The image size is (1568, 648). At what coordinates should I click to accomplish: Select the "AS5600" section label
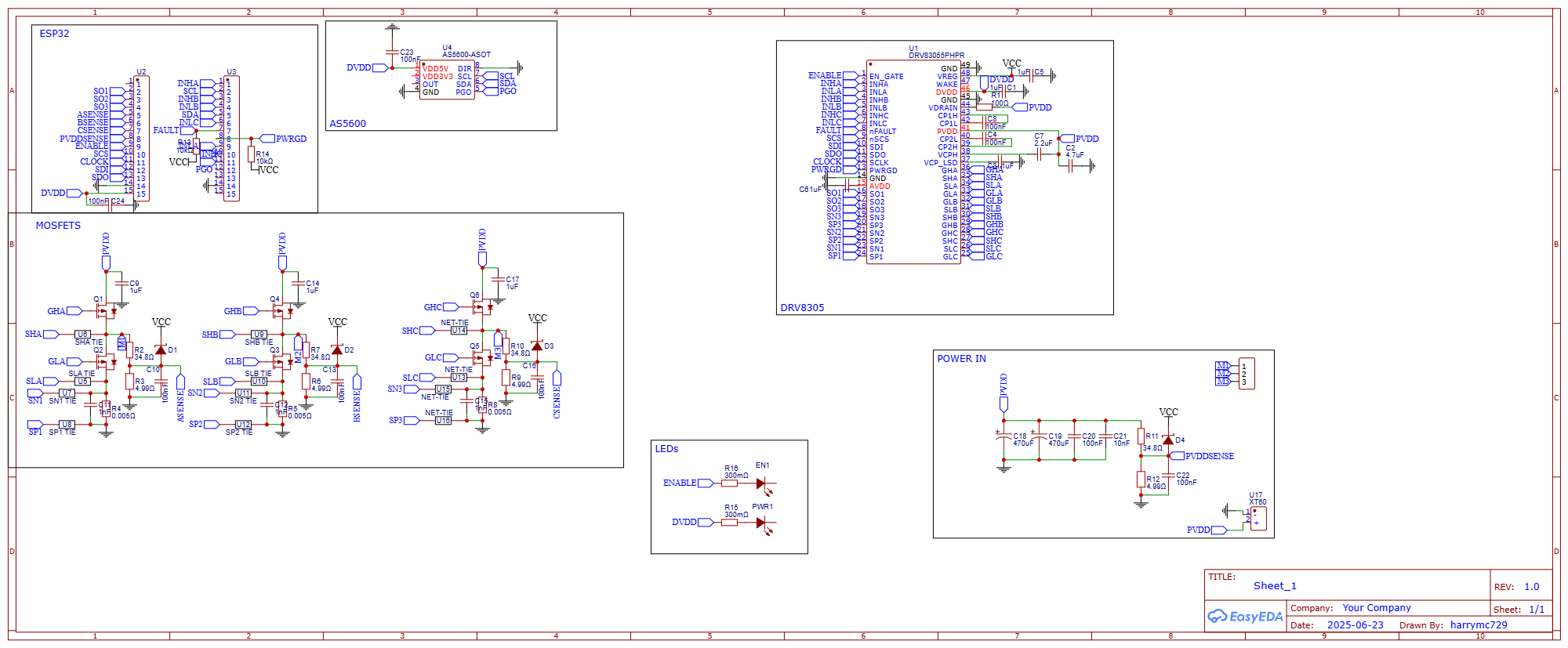tap(347, 124)
